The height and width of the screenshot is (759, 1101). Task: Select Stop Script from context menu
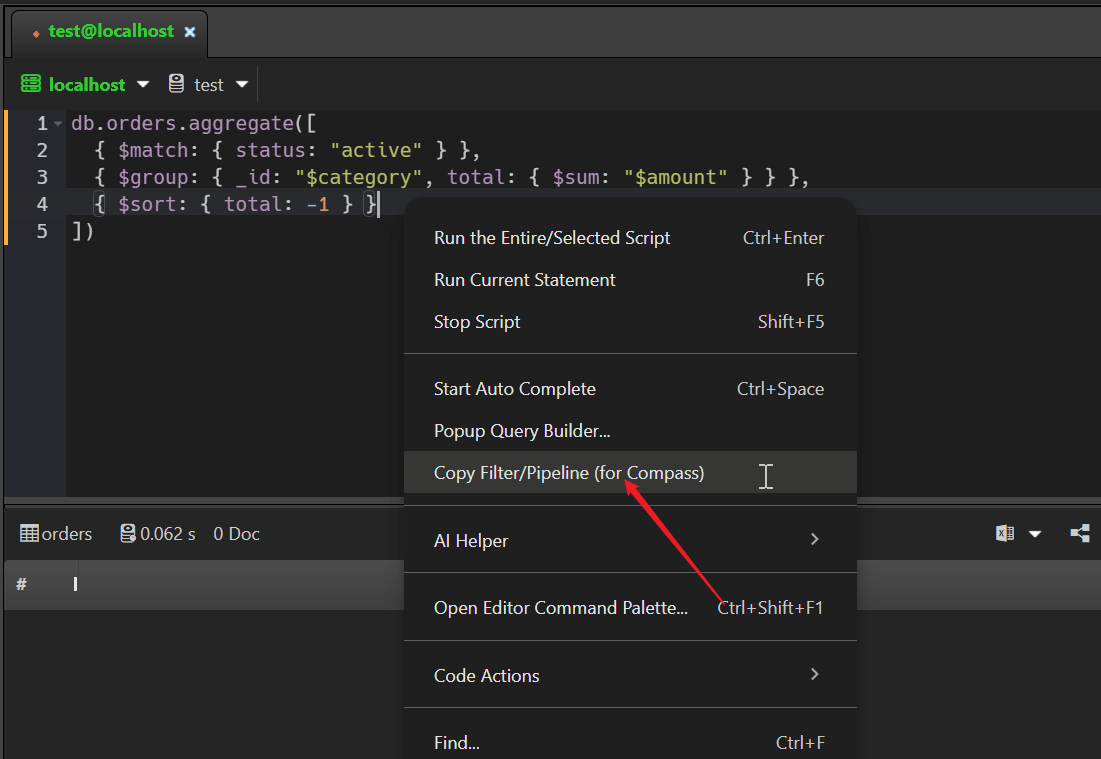click(630, 322)
